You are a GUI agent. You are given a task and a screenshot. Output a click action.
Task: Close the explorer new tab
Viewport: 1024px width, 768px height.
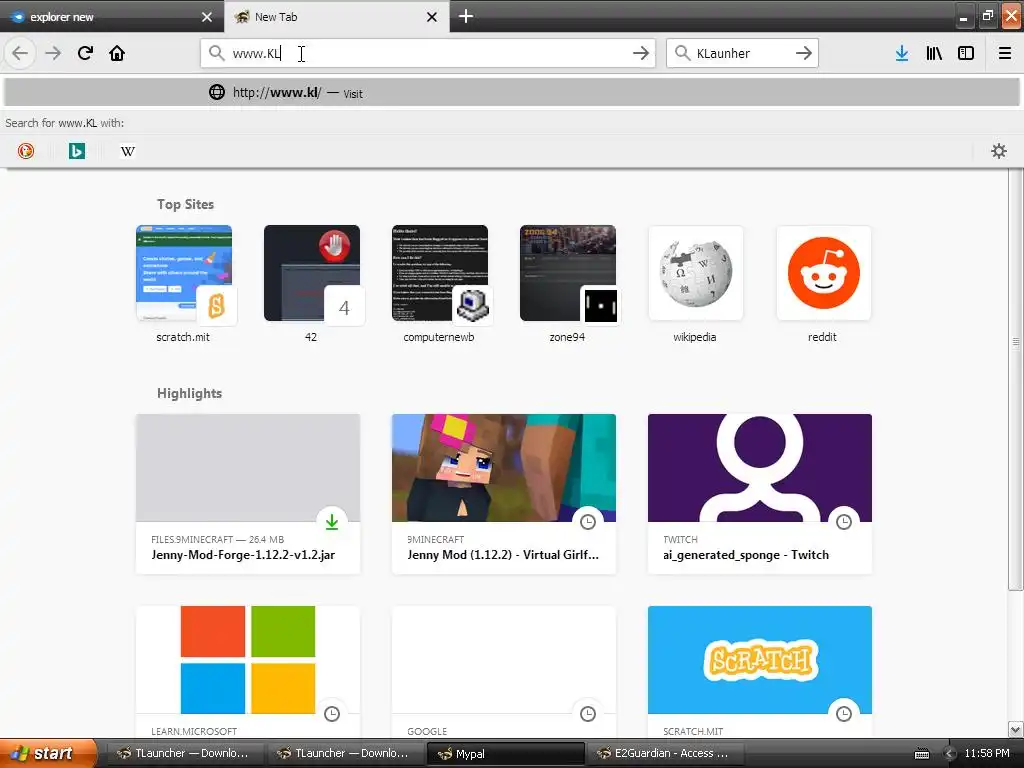coord(206,17)
